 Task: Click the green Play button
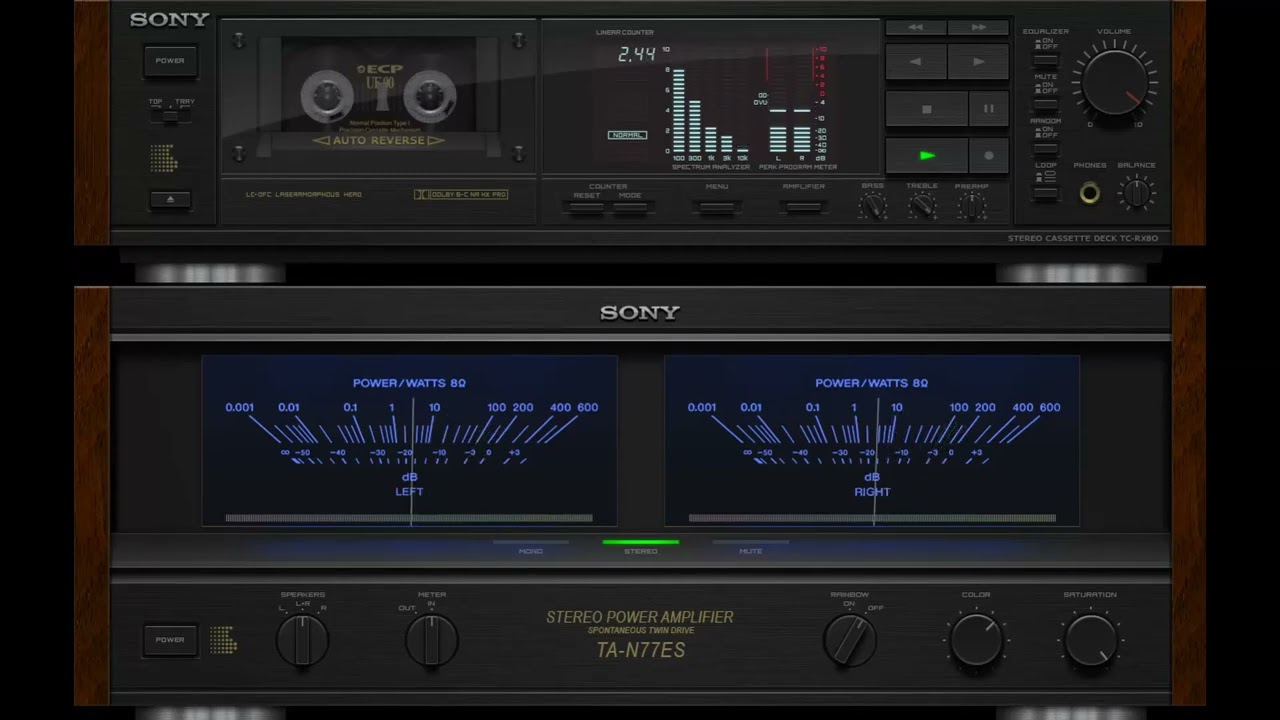926,155
